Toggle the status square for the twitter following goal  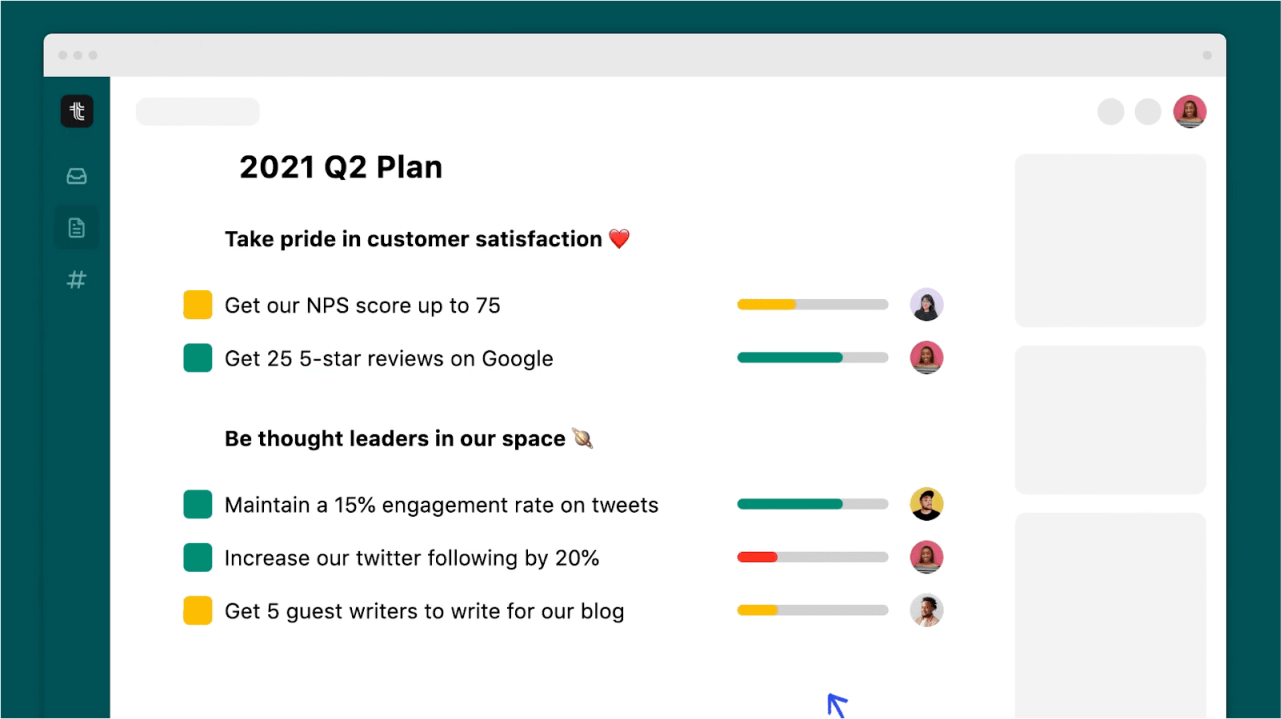point(198,558)
